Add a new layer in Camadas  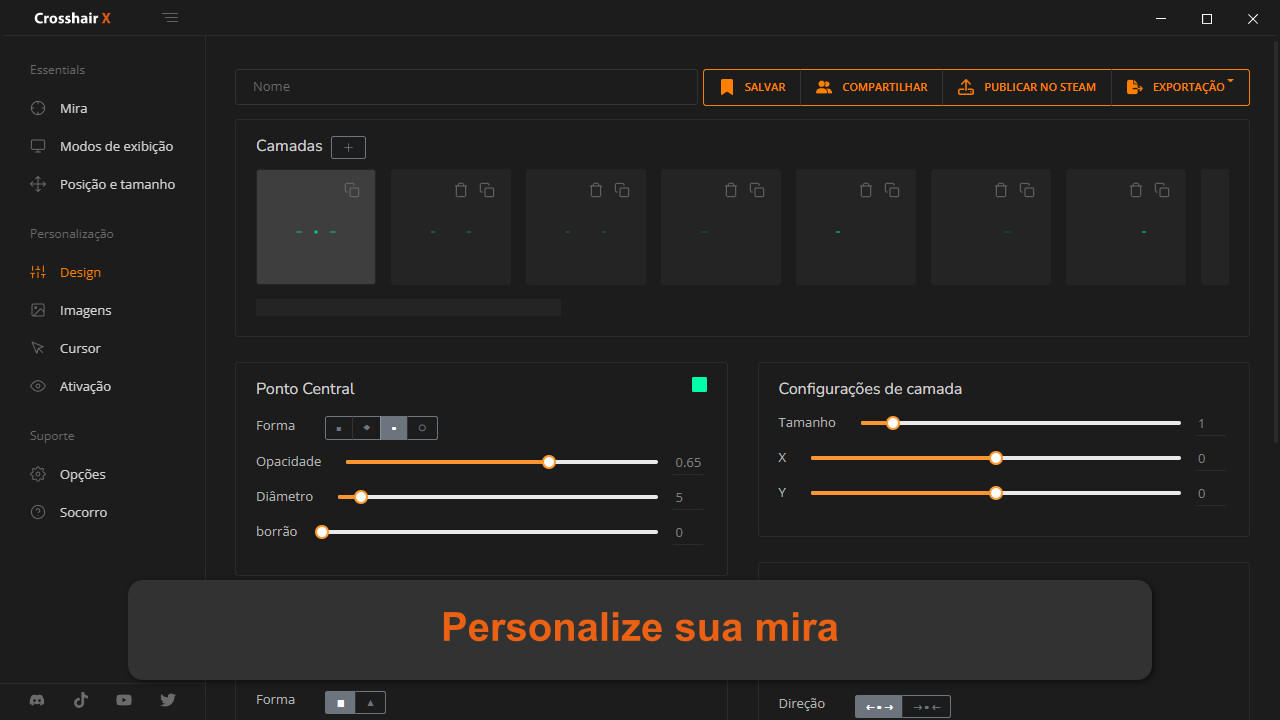coord(348,148)
